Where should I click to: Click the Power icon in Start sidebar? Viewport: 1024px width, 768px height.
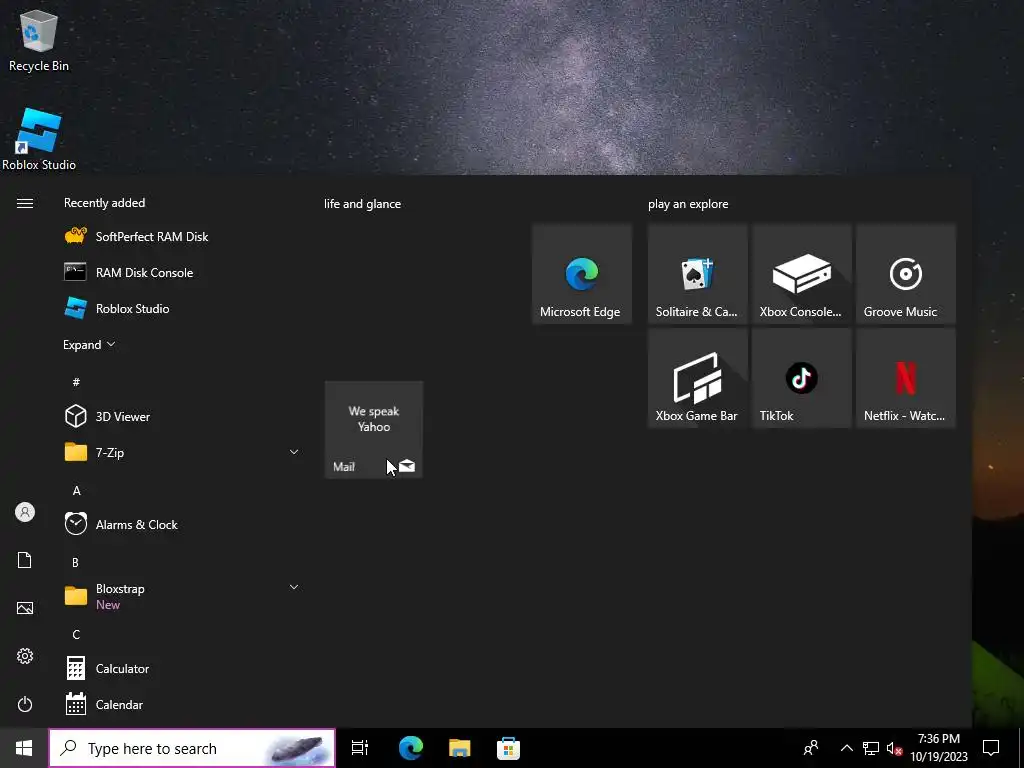pyautogui.click(x=25, y=704)
